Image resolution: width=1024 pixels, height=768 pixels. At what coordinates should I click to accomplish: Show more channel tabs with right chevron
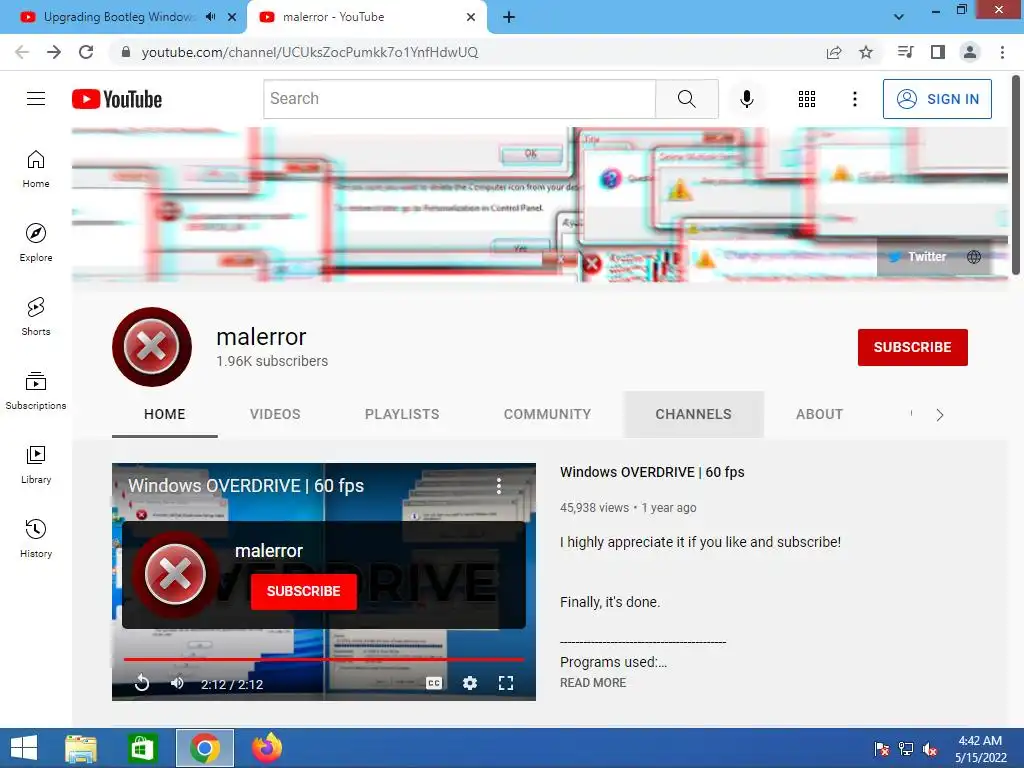pos(939,415)
